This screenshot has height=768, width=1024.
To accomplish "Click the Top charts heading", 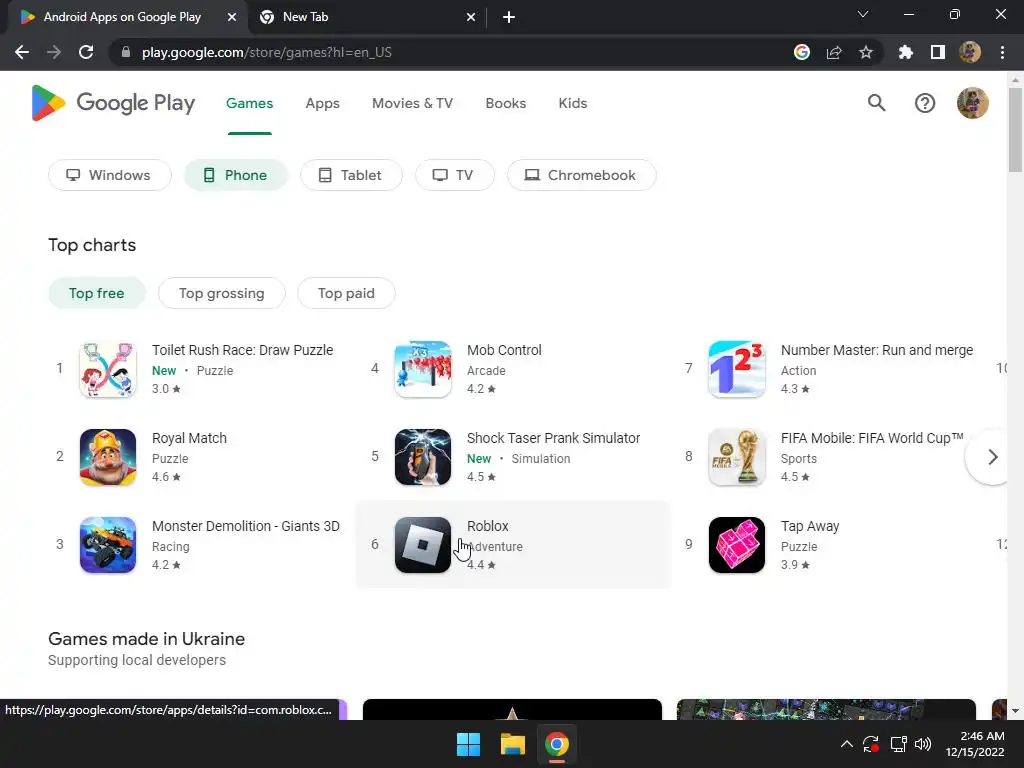I will click(x=92, y=245).
